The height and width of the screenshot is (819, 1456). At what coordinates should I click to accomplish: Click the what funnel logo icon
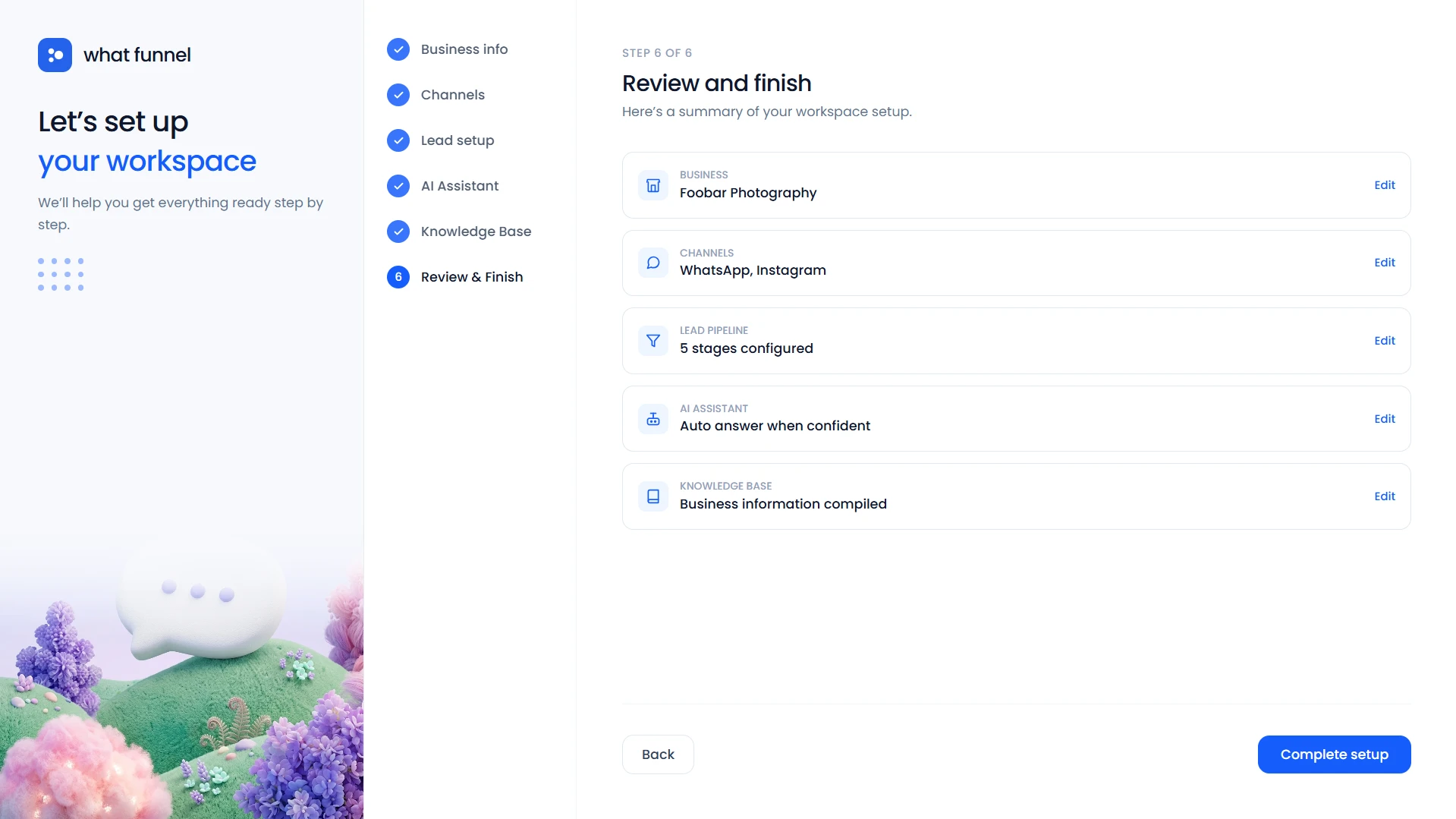55,55
